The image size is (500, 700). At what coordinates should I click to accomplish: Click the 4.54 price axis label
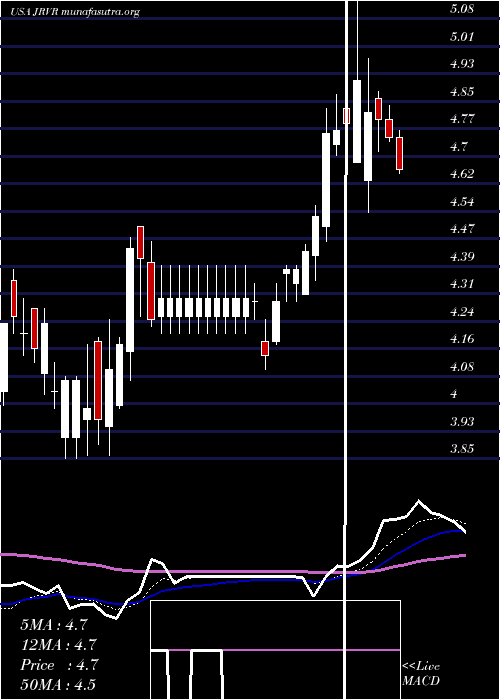click(462, 201)
